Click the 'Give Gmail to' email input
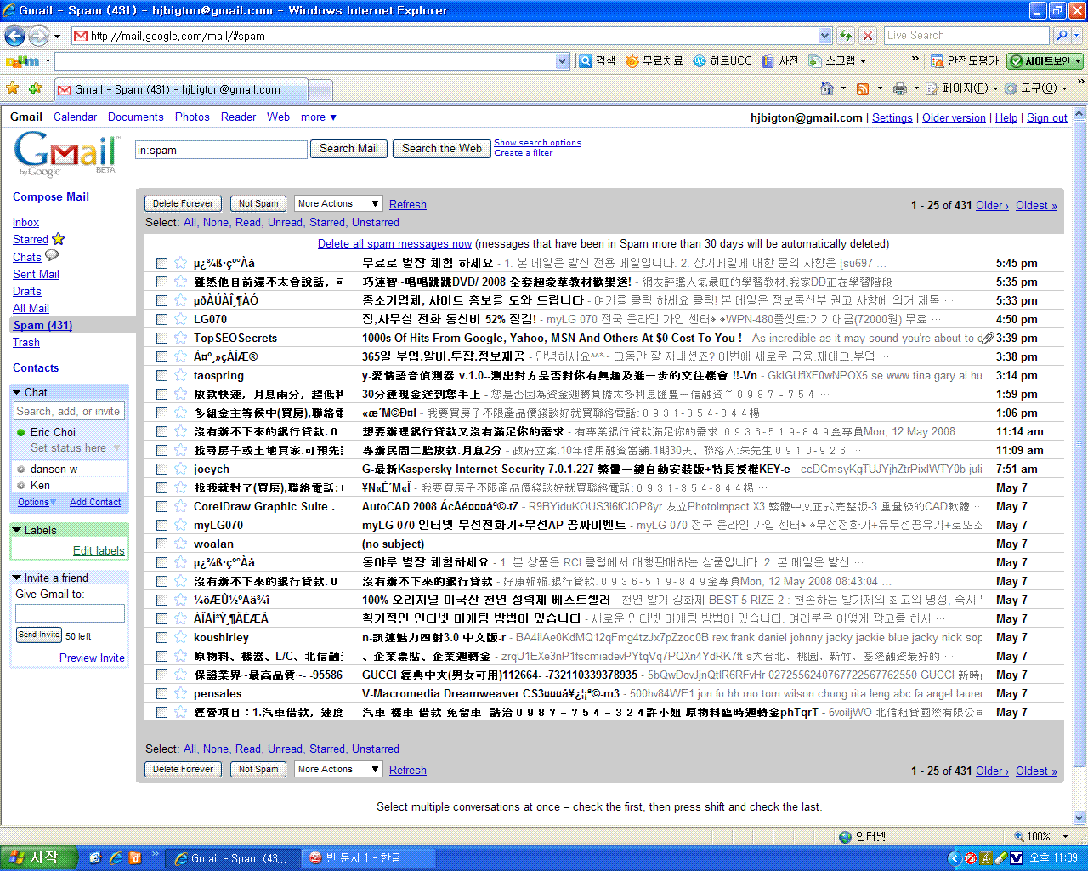Viewport: 1088px width, 871px height. pos(70,614)
